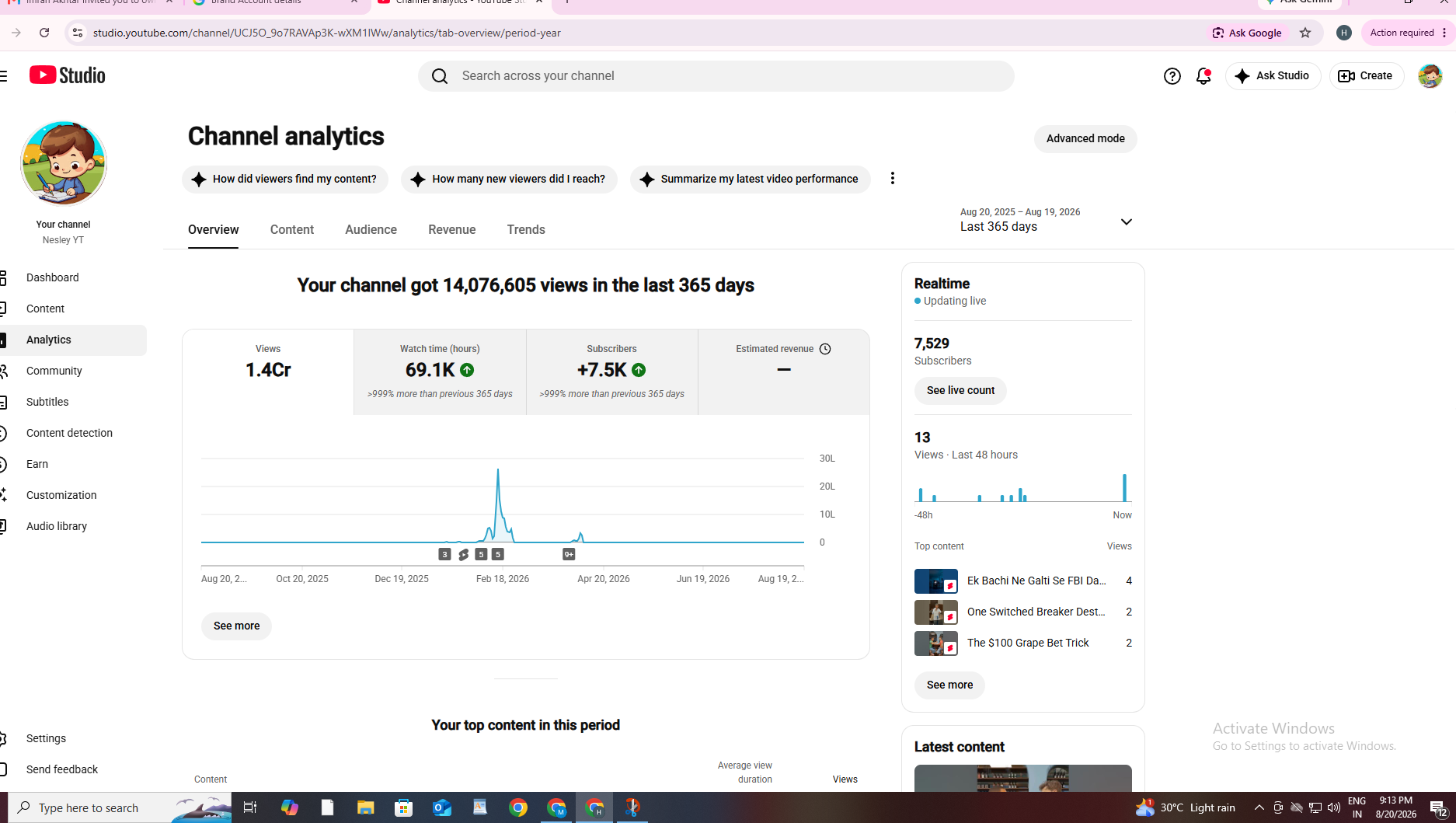The width and height of the screenshot is (1456, 823).
Task: Select the Subscribers metric card
Action: pyautogui.click(x=612, y=372)
